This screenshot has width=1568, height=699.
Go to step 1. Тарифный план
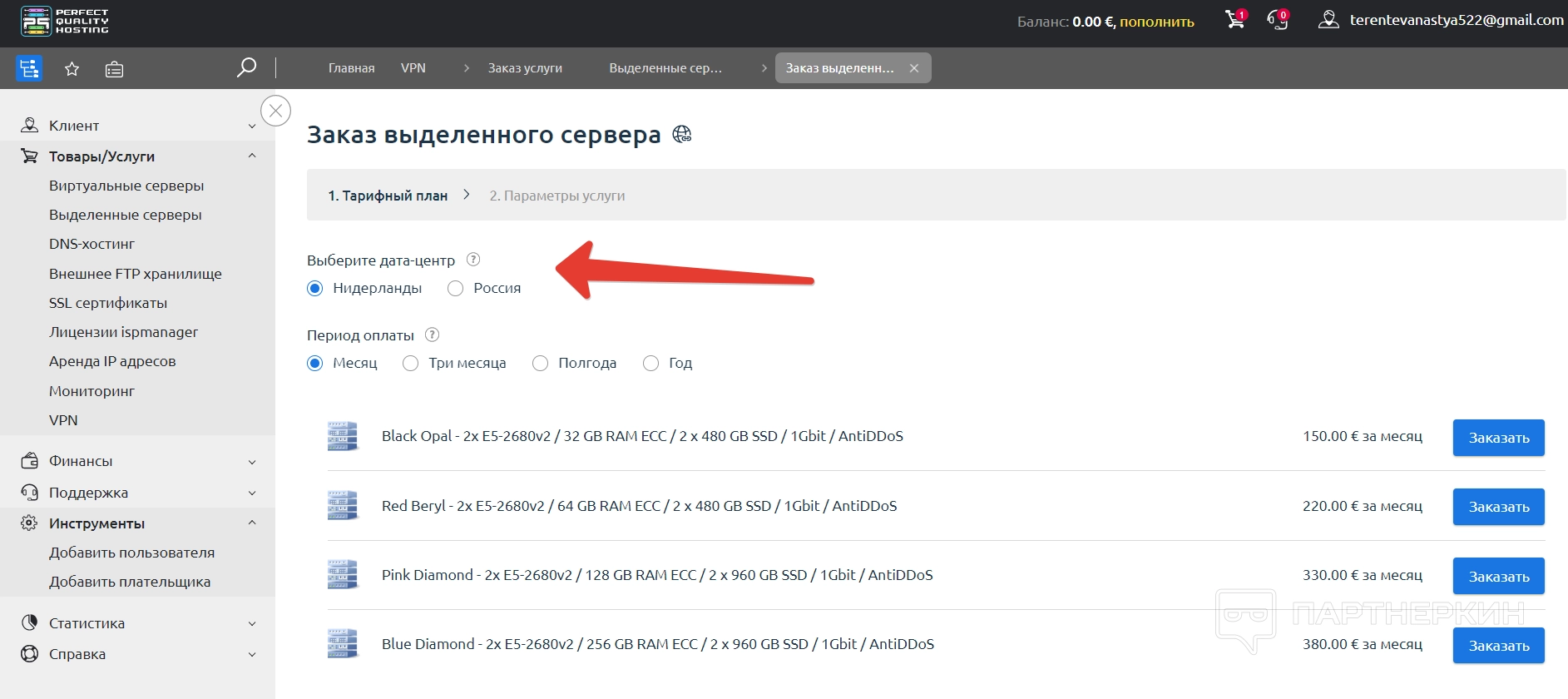[x=388, y=196]
